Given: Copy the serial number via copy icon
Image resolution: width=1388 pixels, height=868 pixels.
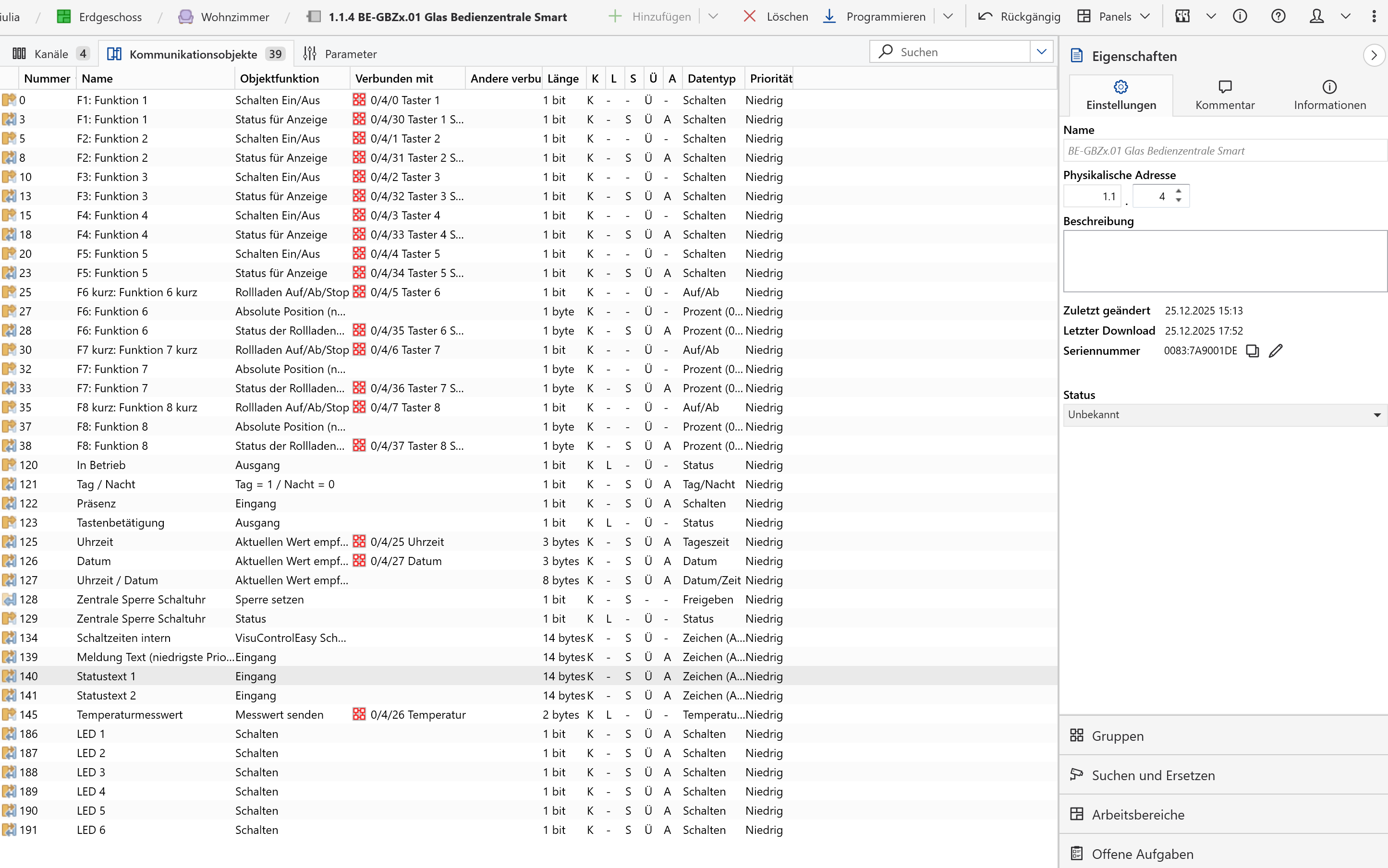Looking at the screenshot, I should 1252,351.
